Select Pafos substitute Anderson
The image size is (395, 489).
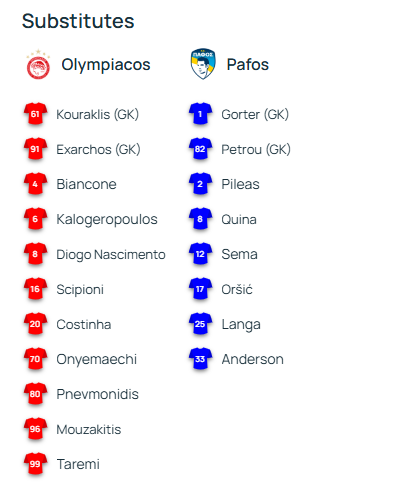click(x=253, y=359)
